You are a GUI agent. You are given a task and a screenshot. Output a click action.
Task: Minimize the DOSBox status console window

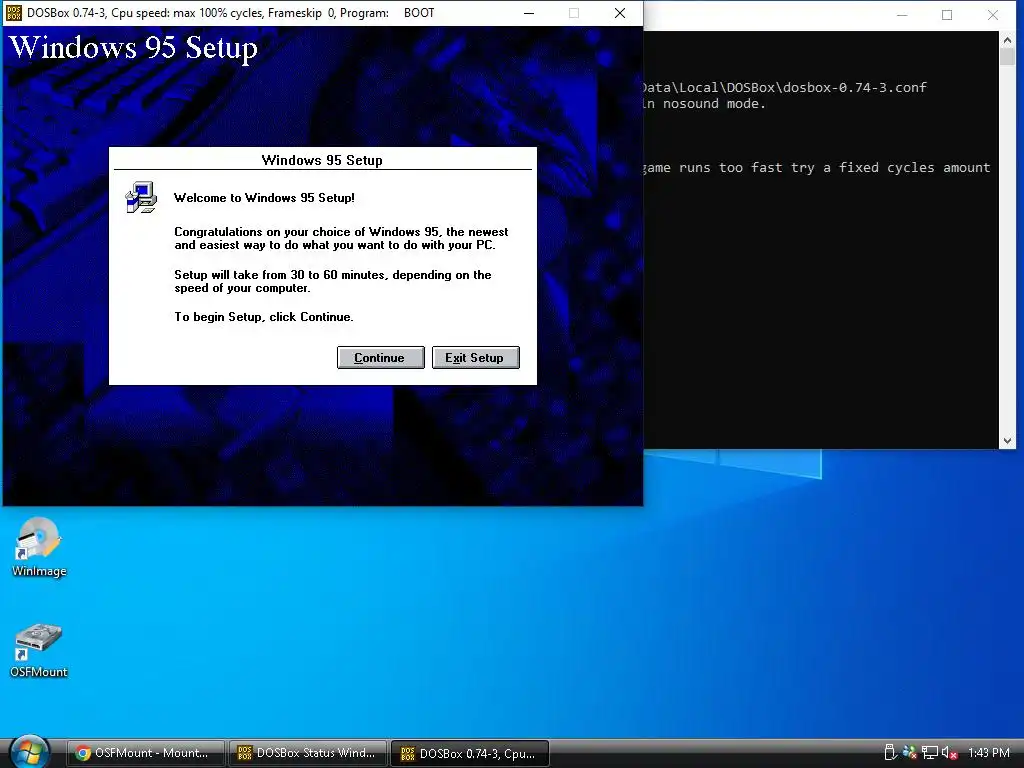pyautogui.click(x=902, y=15)
